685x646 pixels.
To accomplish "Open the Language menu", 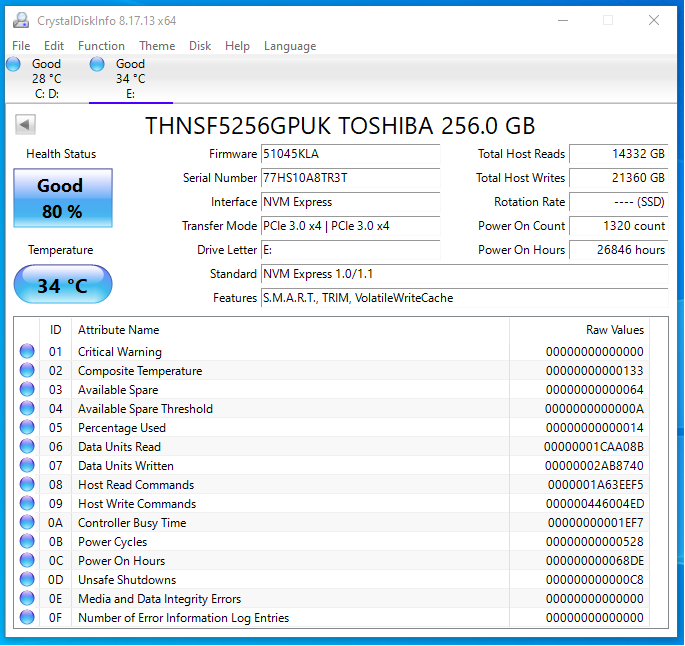I will pyautogui.click(x=289, y=46).
